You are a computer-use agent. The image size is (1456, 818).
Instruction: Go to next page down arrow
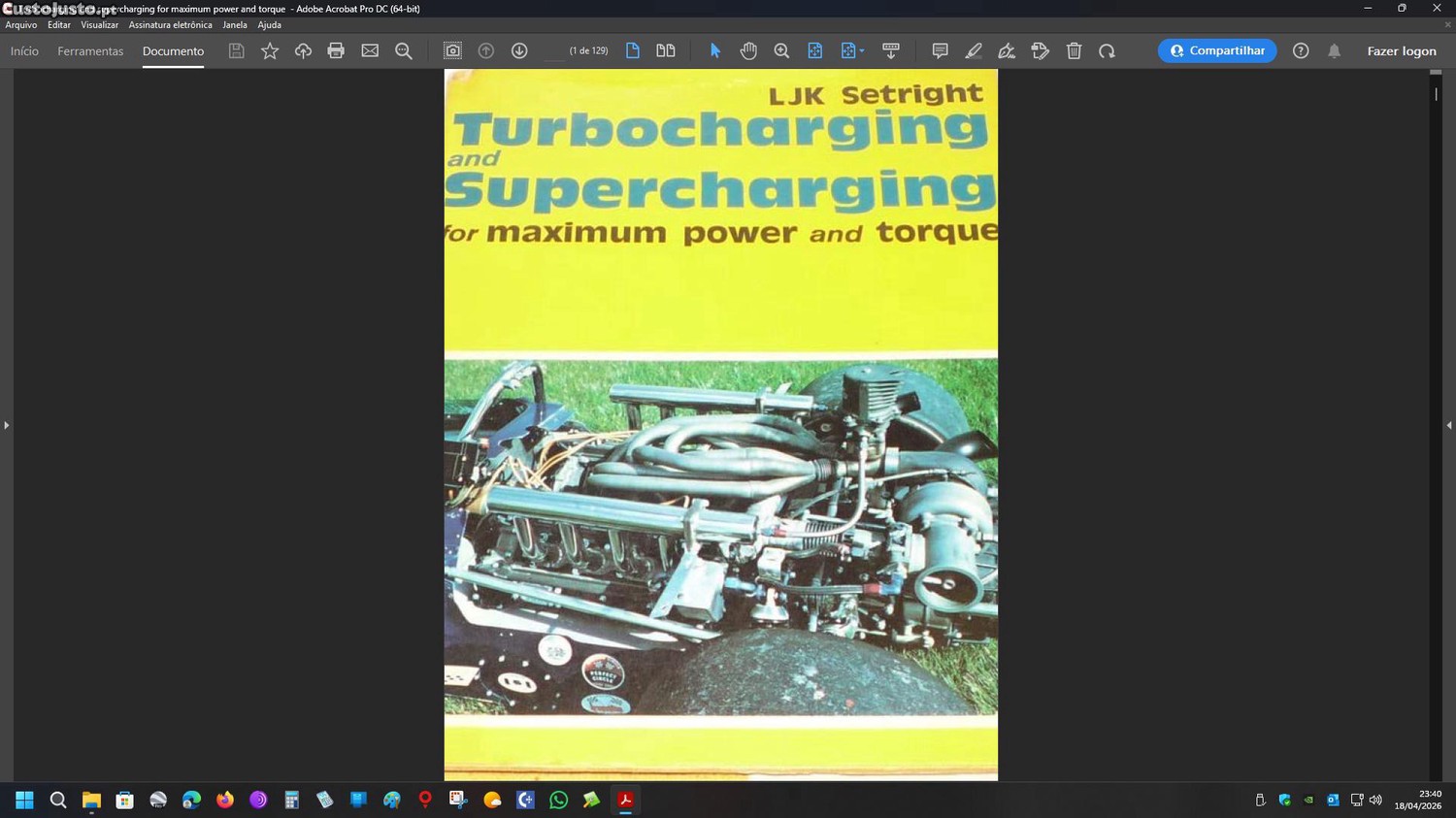519,50
